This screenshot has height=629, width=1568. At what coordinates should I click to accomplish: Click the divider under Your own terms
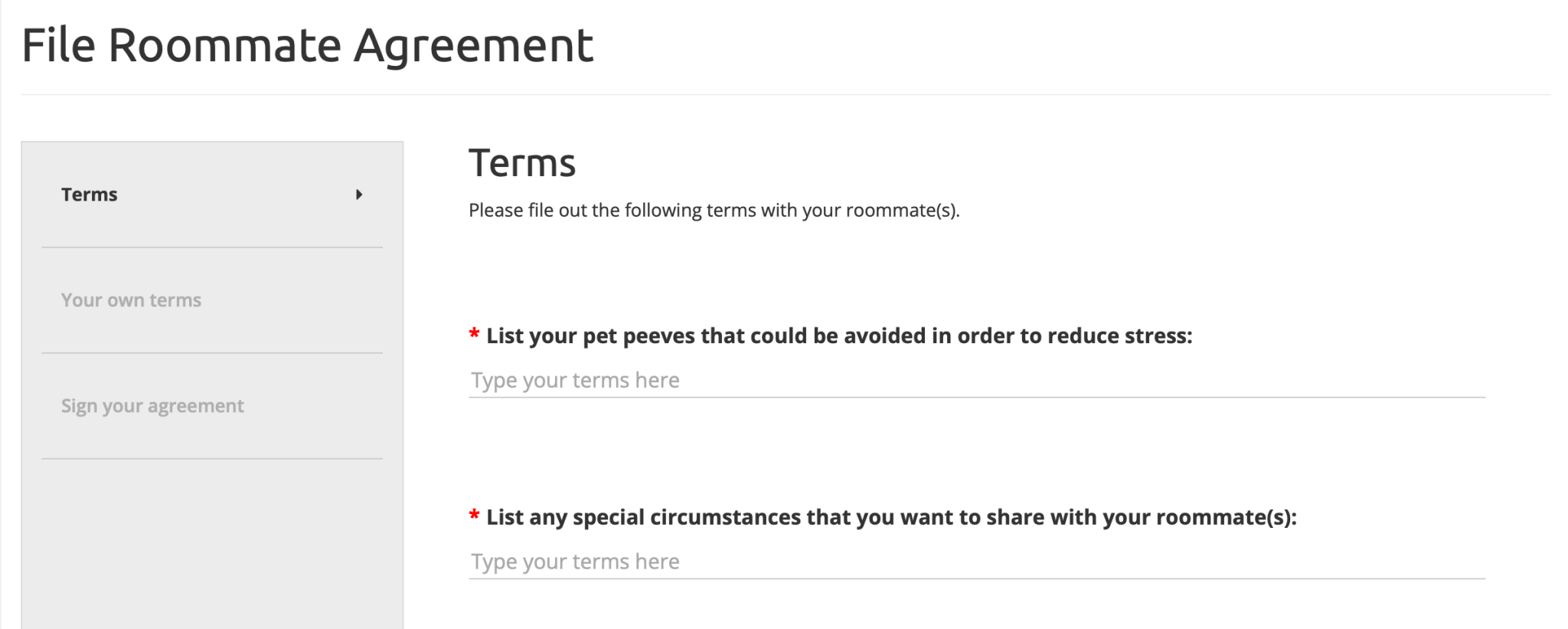click(212, 352)
